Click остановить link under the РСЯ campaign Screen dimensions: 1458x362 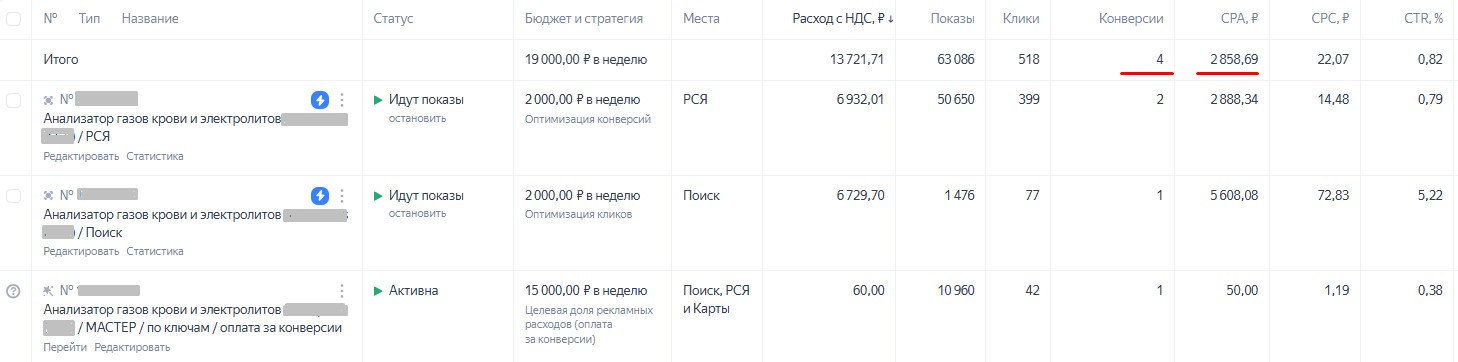(x=417, y=118)
